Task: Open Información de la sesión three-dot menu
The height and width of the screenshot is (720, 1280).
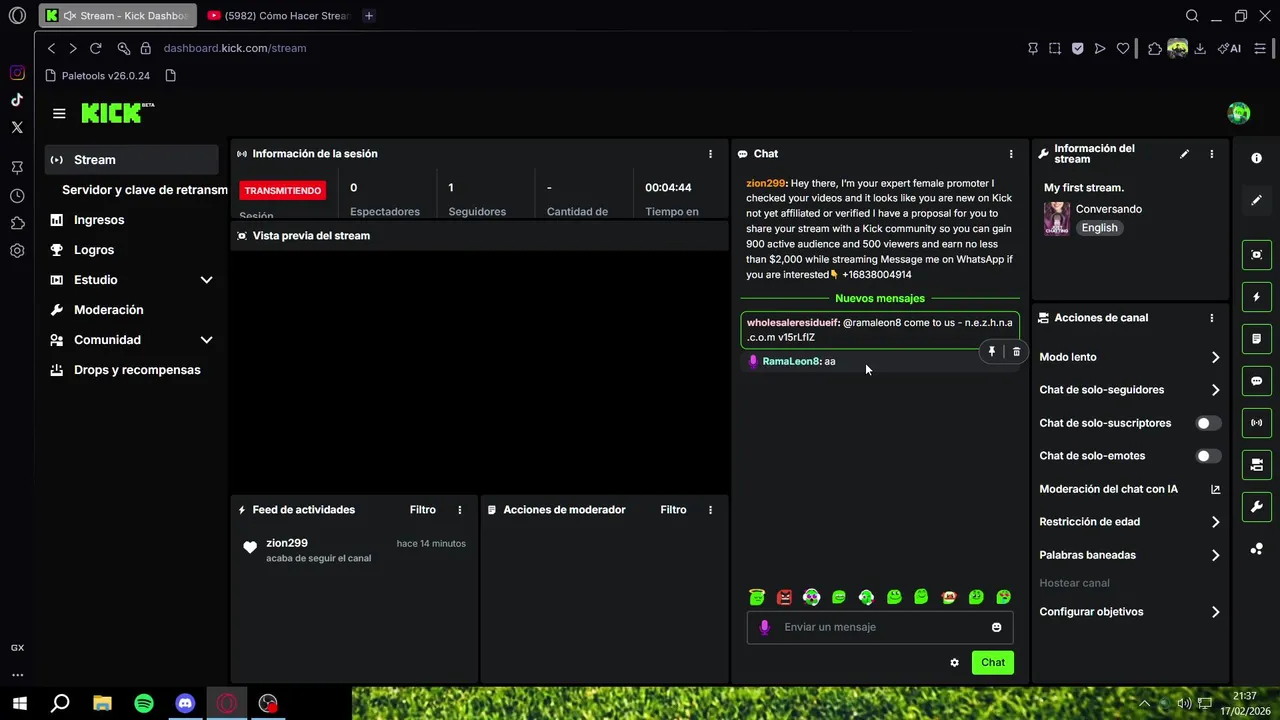Action: coord(711,154)
